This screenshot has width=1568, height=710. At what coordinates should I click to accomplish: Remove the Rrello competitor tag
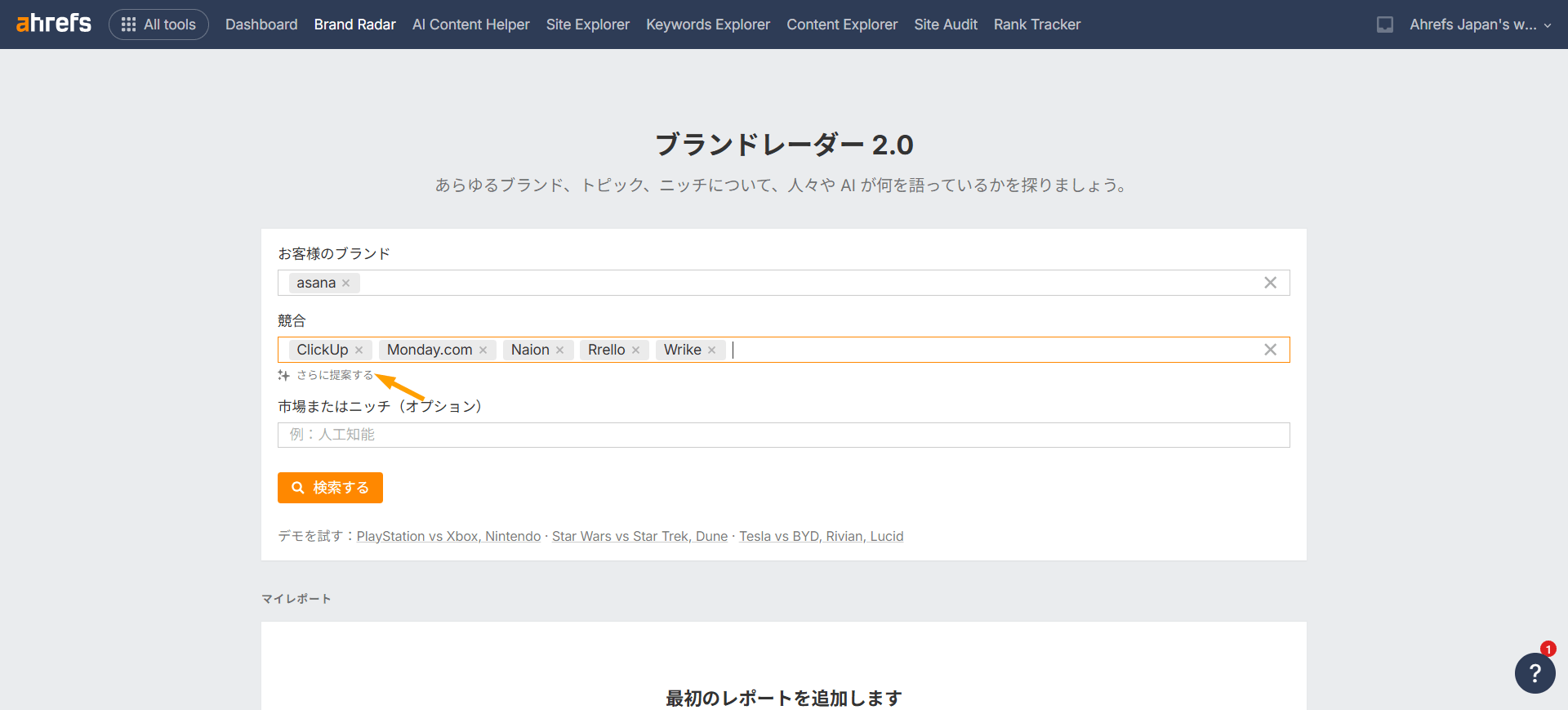(x=636, y=350)
